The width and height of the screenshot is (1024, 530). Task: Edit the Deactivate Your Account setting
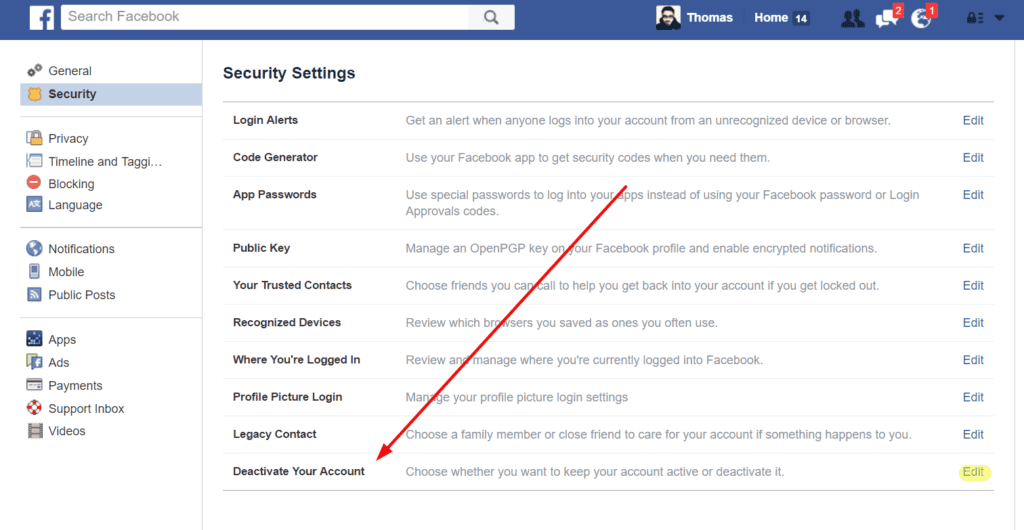[x=973, y=472]
